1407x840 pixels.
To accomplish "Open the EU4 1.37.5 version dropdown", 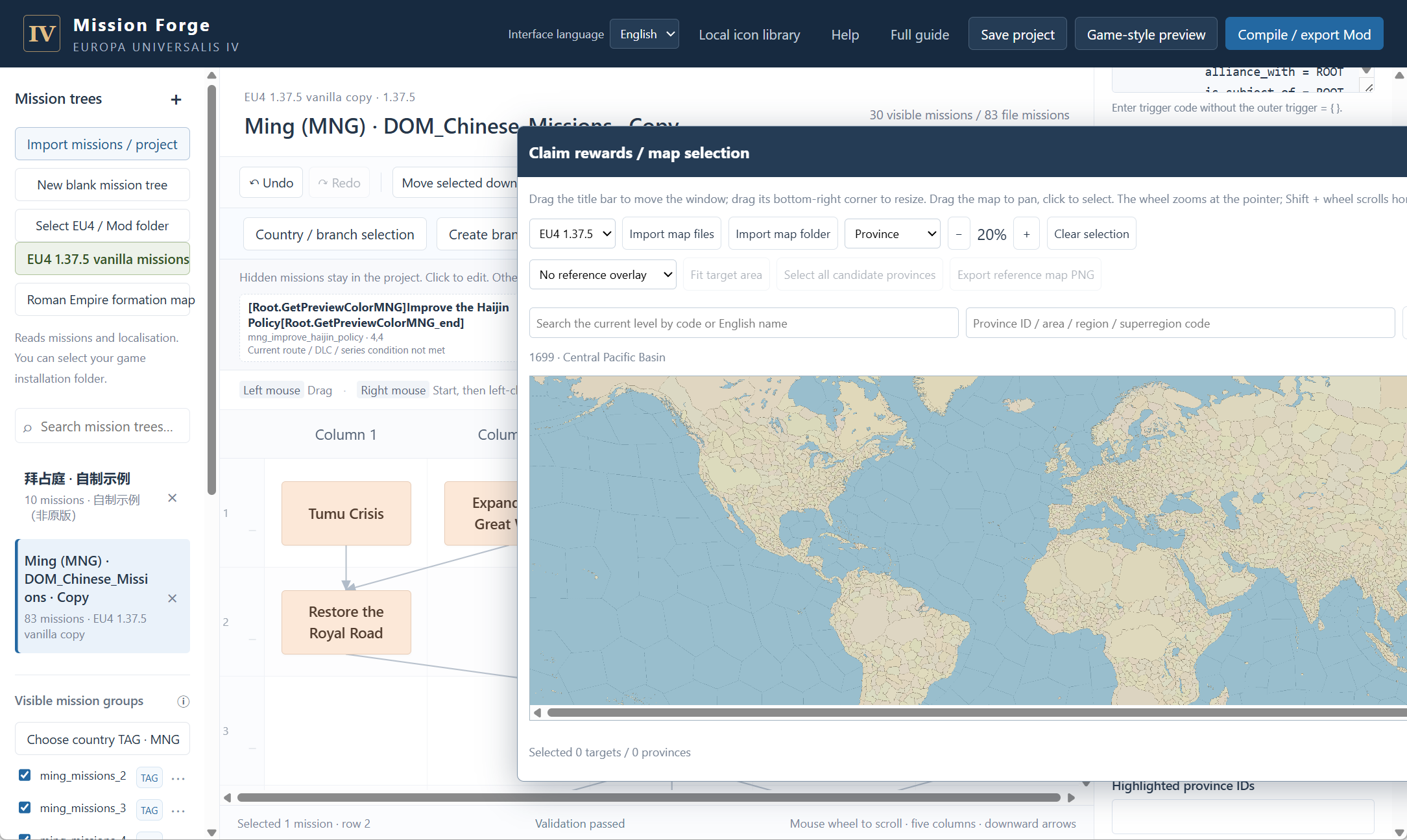I will (x=573, y=234).
